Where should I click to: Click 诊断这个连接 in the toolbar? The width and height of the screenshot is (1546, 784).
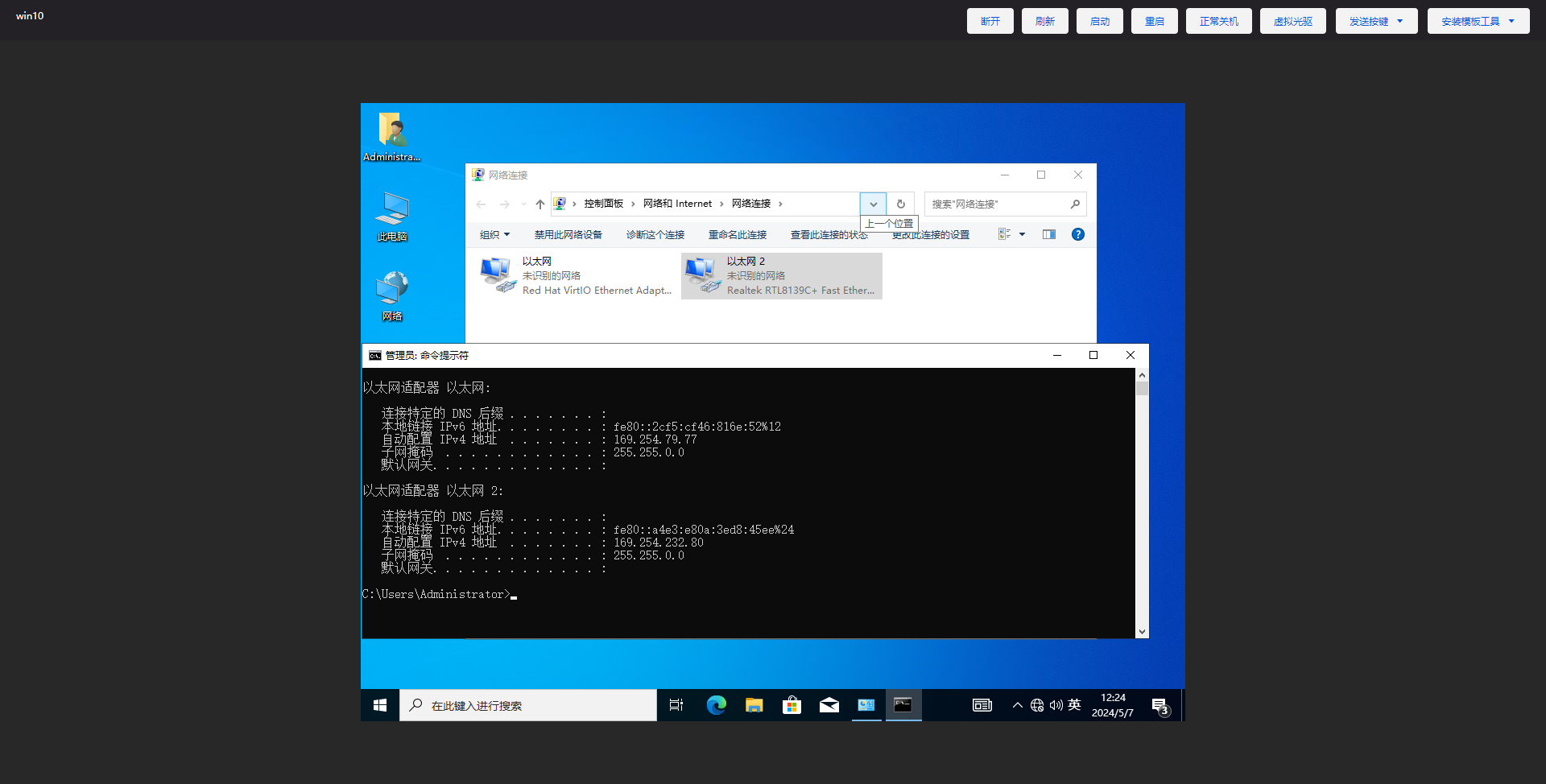click(655, 235)
